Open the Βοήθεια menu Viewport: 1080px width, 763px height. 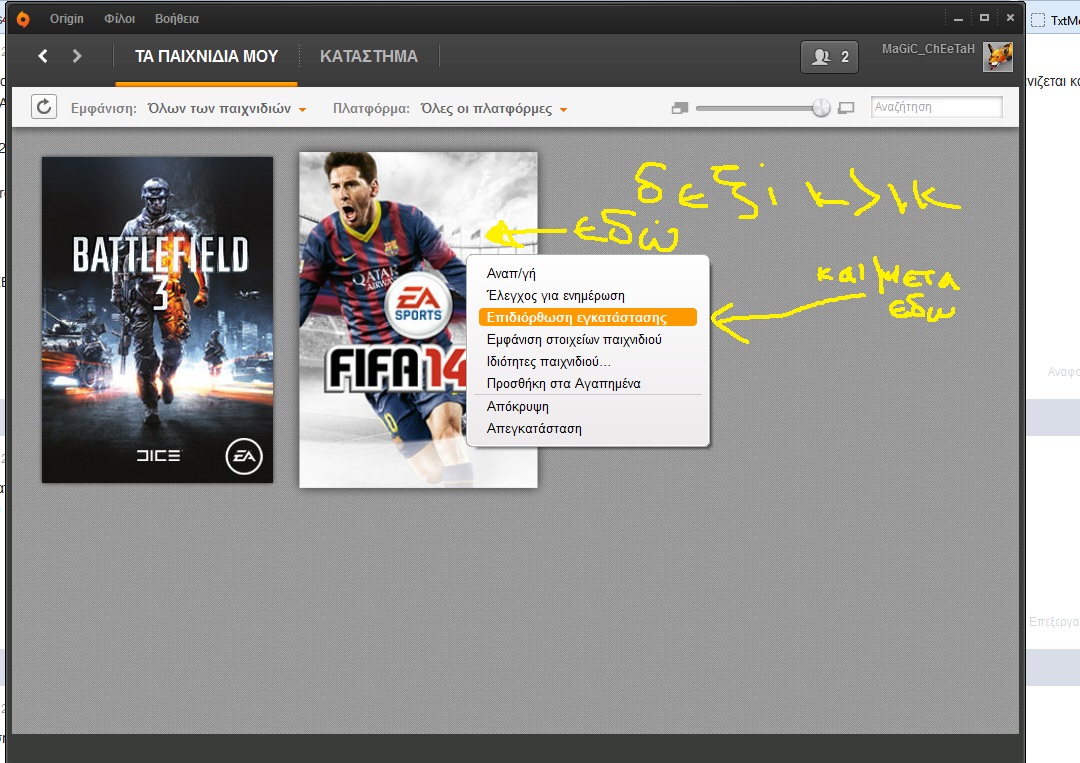point(177,19)
